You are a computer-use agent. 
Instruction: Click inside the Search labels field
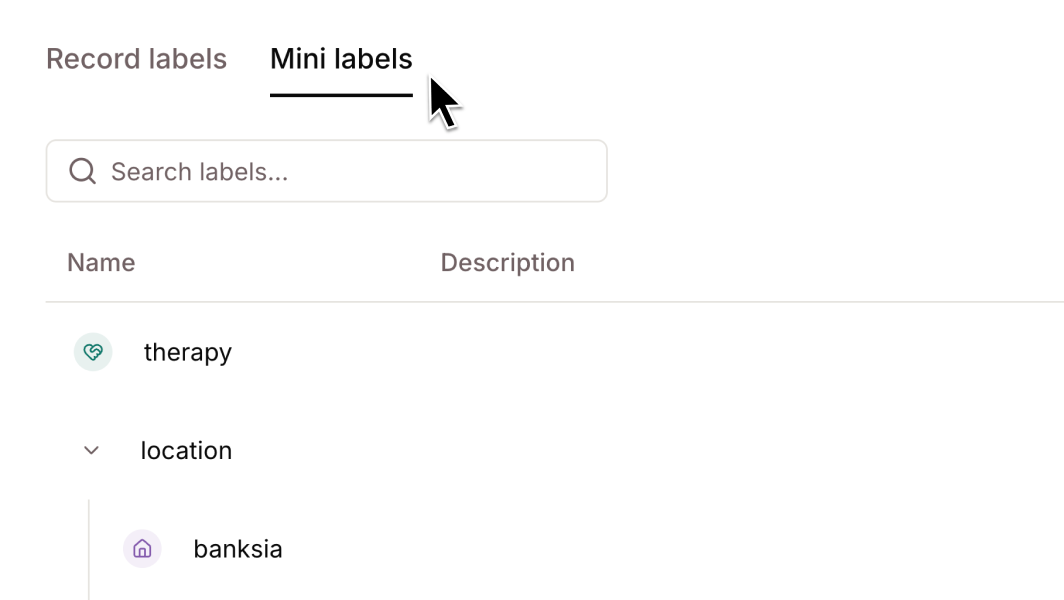click(x=300, y=171)
